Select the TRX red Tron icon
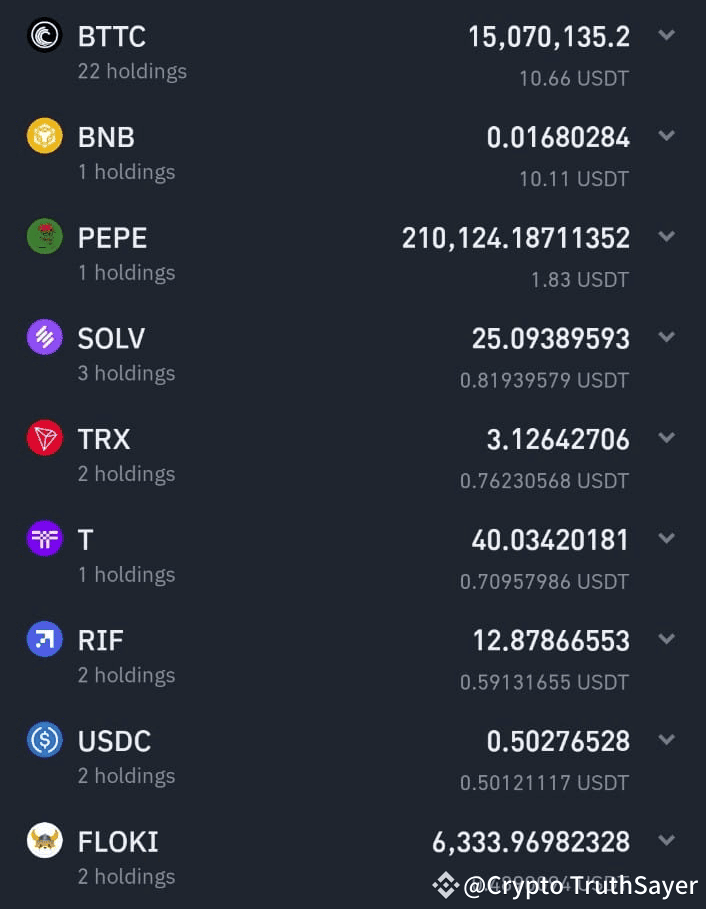Viewport: 706px width, 909px height. [42, 438]
